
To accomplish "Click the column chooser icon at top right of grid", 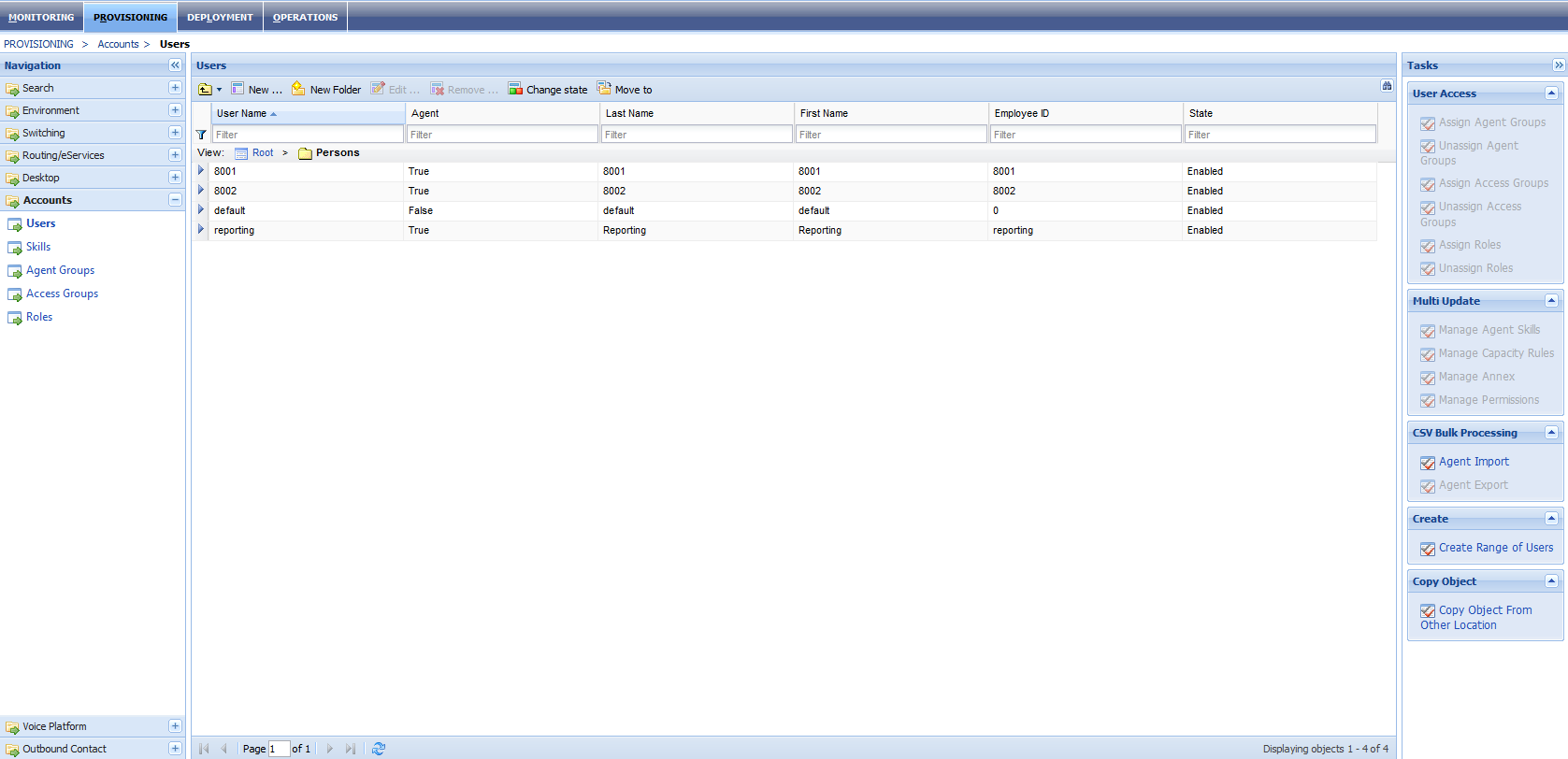I will coord(1387,86).
